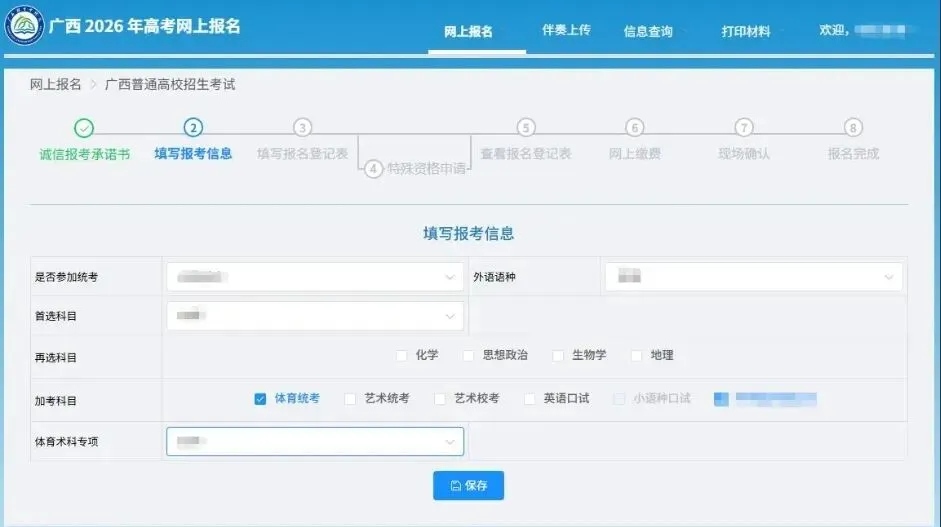Click the breadcrumb separator arrow
Viewport: 941px width, 527px height.
tap(93, 85)
